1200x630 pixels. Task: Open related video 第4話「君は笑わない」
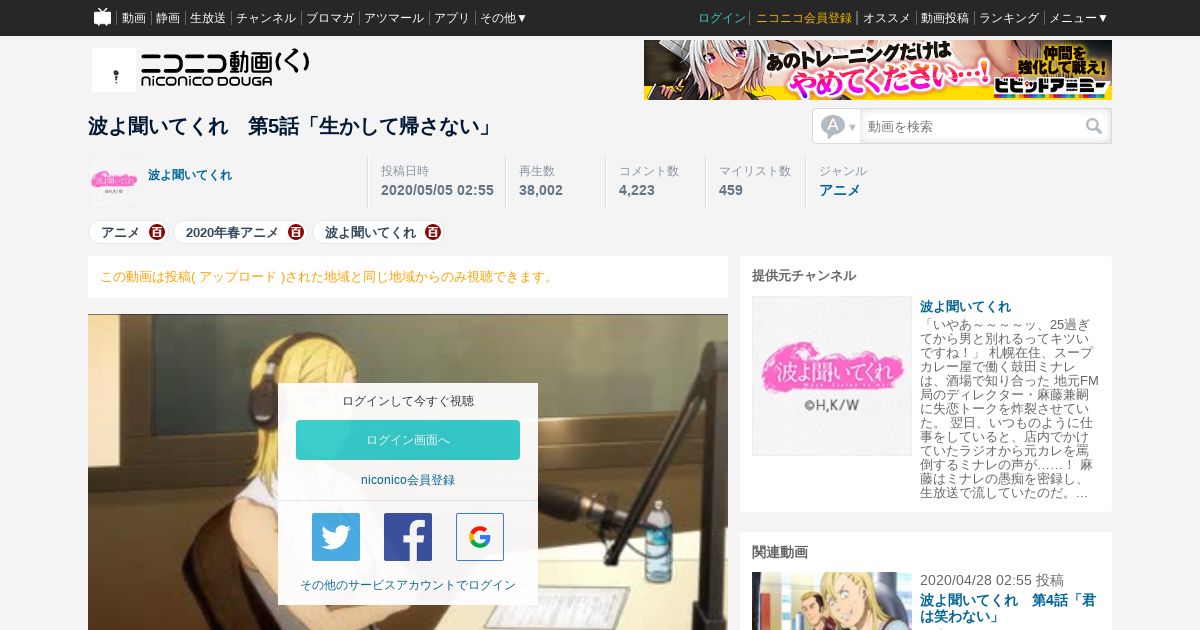click(x=1008, y=609)
